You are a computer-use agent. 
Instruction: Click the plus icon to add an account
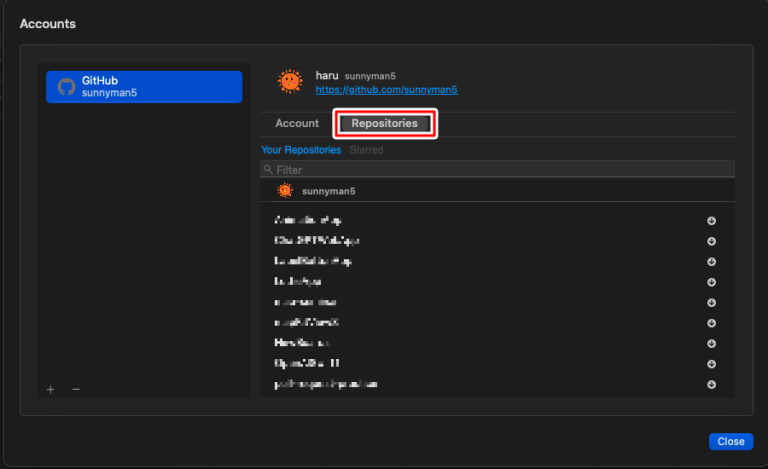51,389
